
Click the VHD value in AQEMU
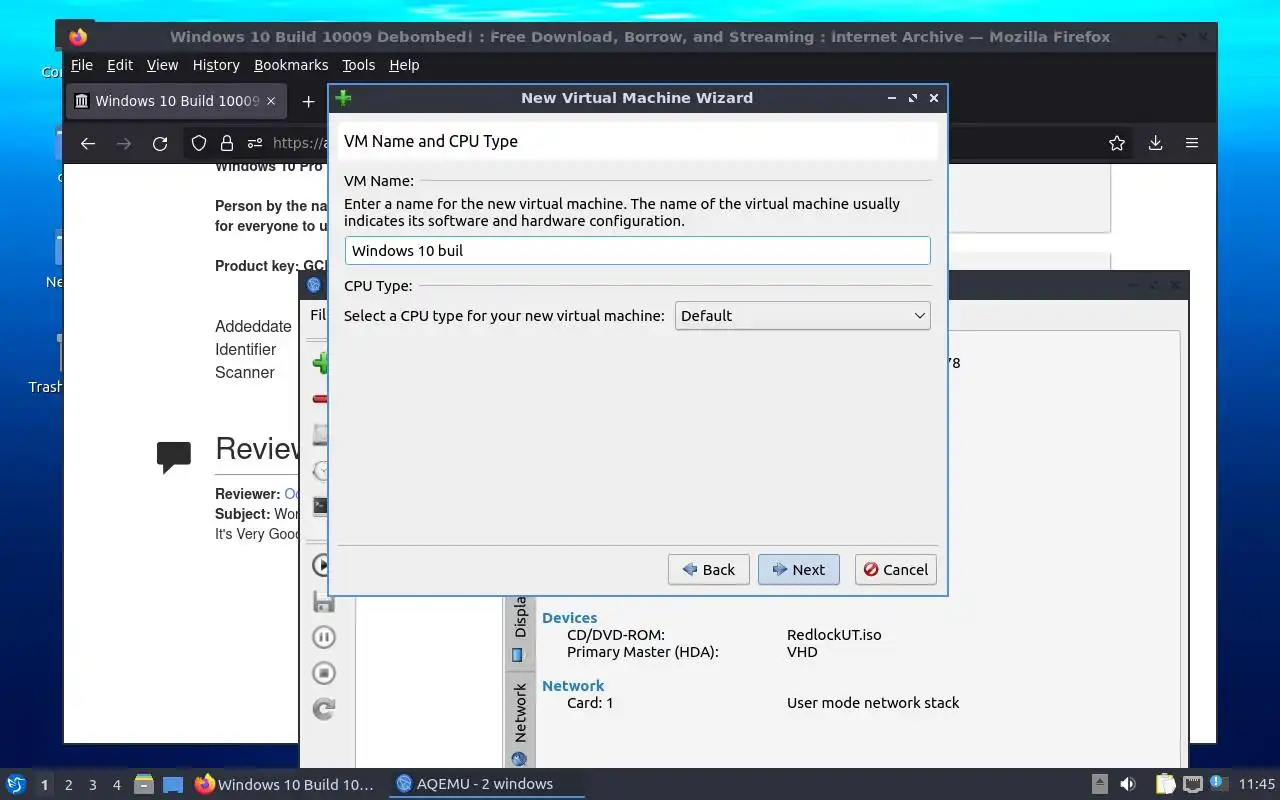[802, 652]
